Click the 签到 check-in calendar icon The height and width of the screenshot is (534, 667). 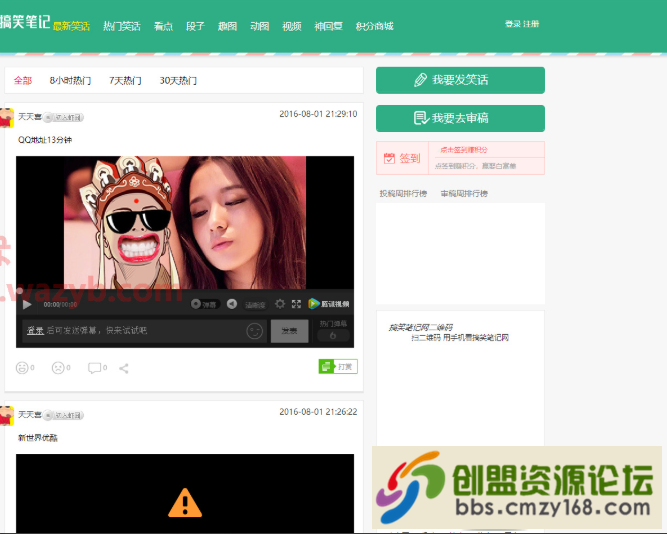389,158
